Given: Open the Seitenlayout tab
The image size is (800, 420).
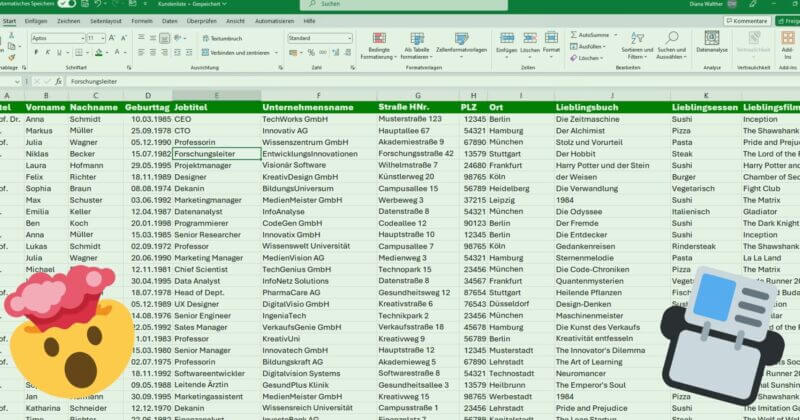Looking at the screenshot, I should (106, 21).
